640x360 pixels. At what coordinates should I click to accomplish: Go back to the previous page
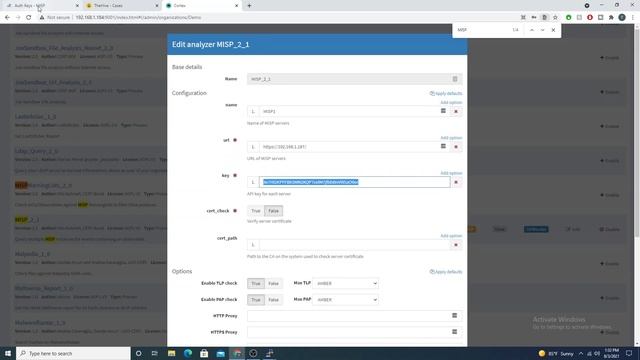point(7,18)
